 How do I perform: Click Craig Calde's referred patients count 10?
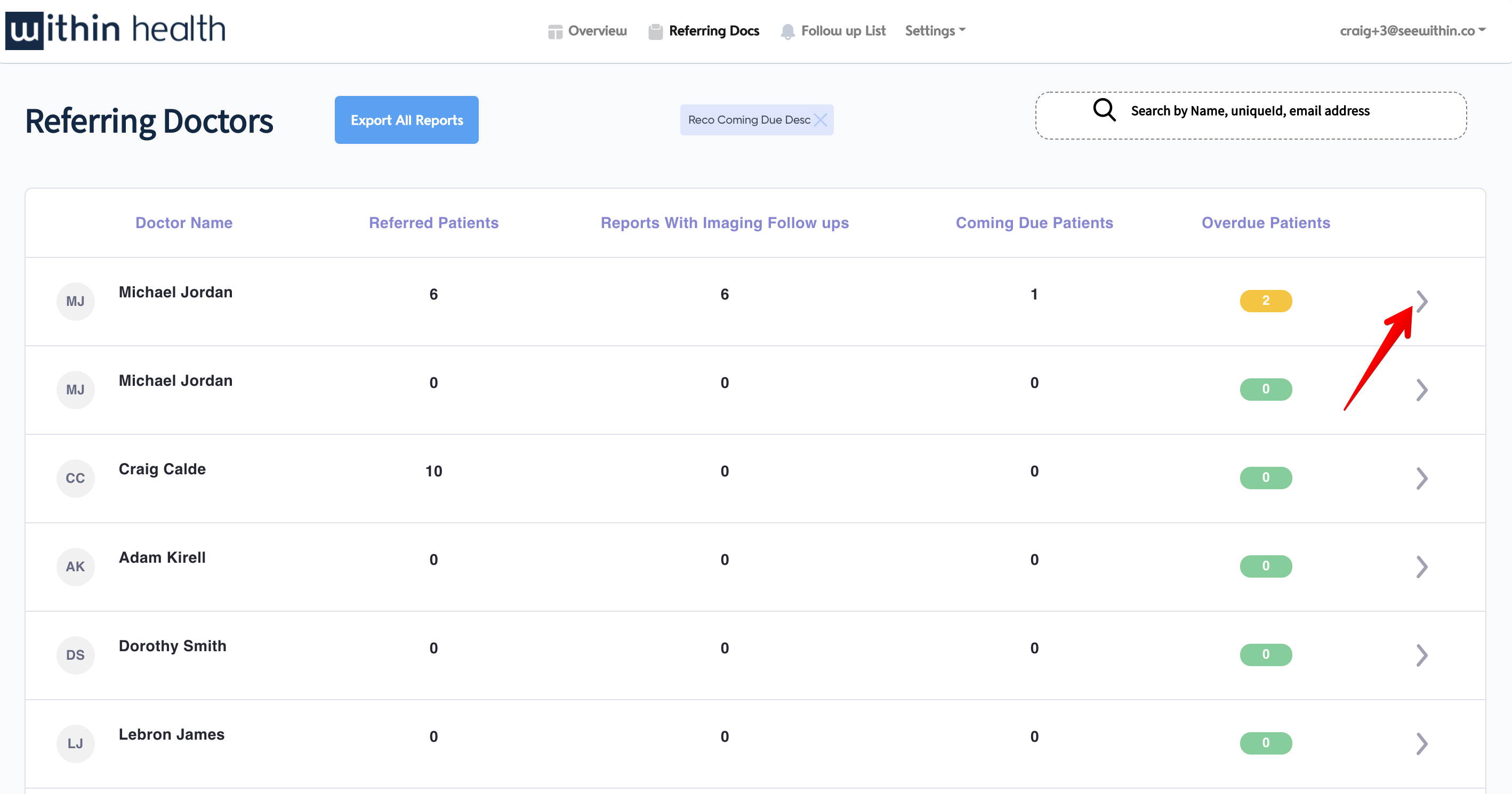point(433,471)
